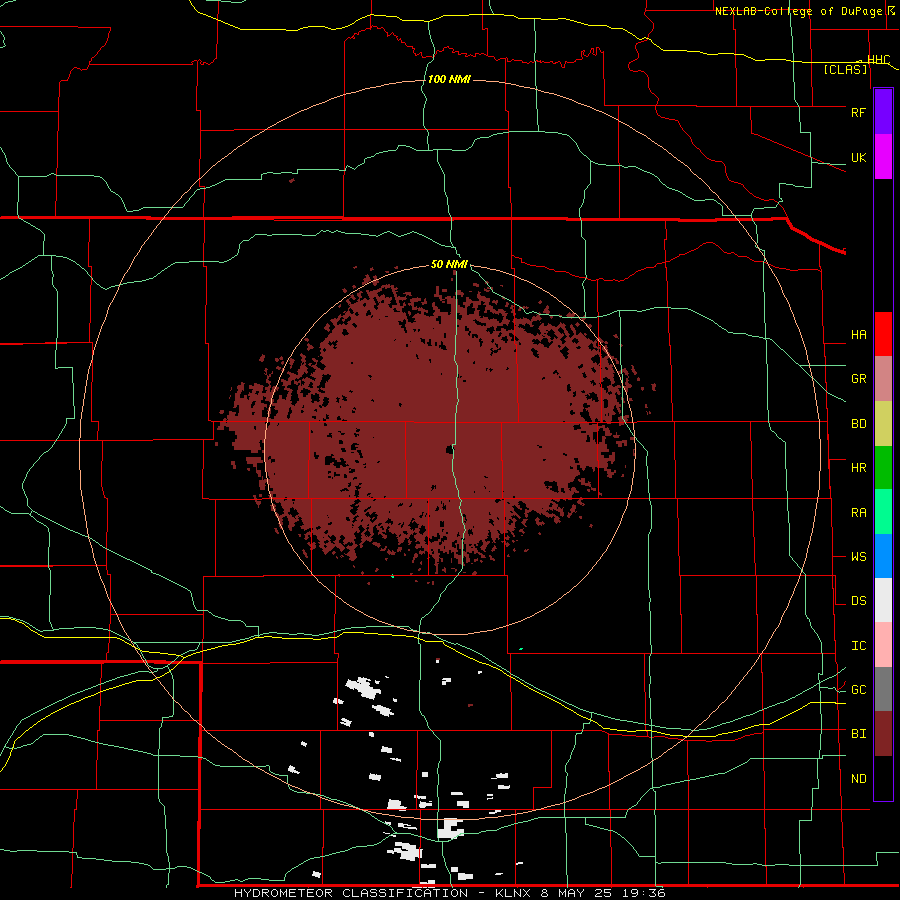Viewport: 900px width, 900px height.
Task: Click the "HR" legend label
Action: 858,468
